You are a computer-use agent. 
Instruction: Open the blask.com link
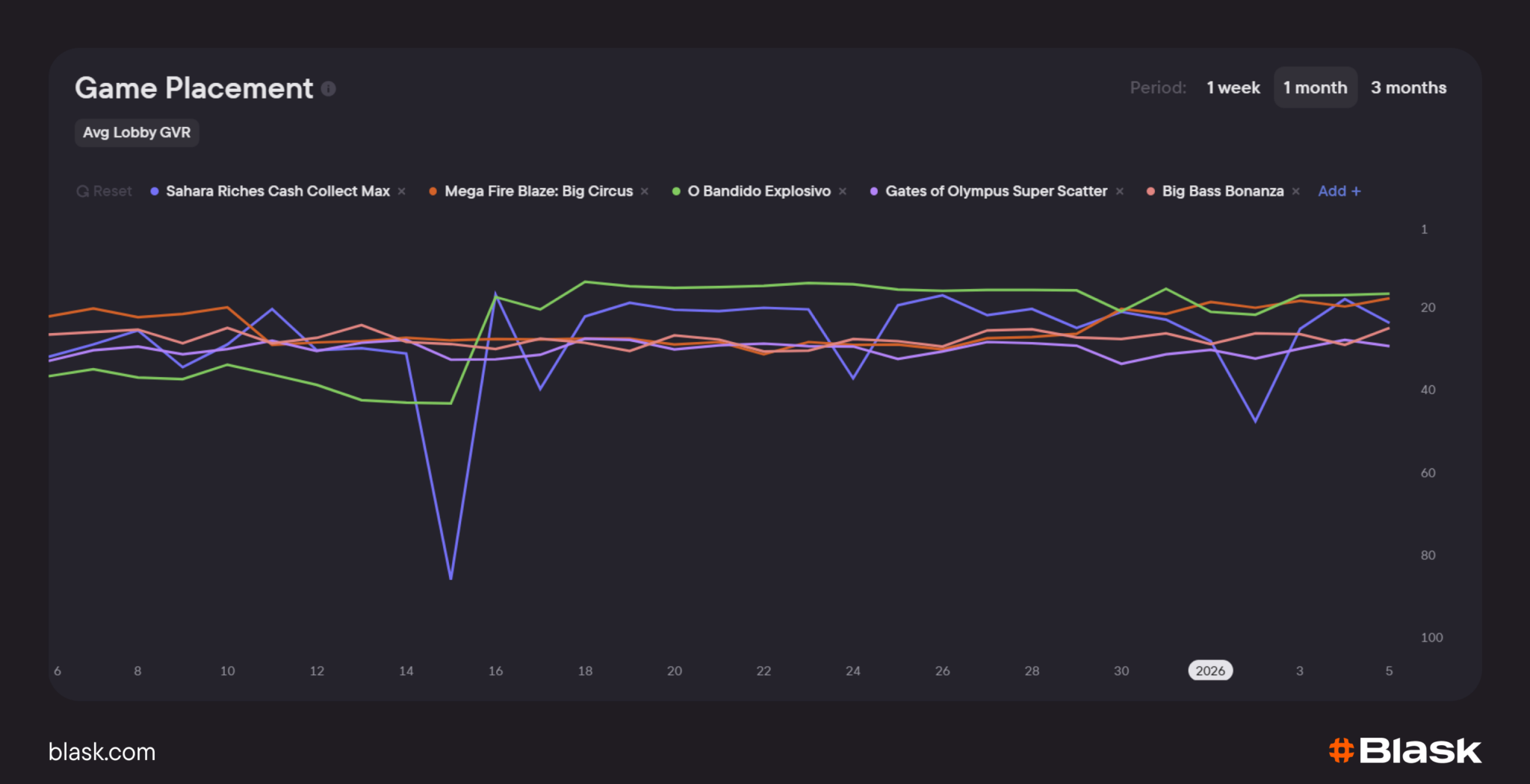(102, 752)
